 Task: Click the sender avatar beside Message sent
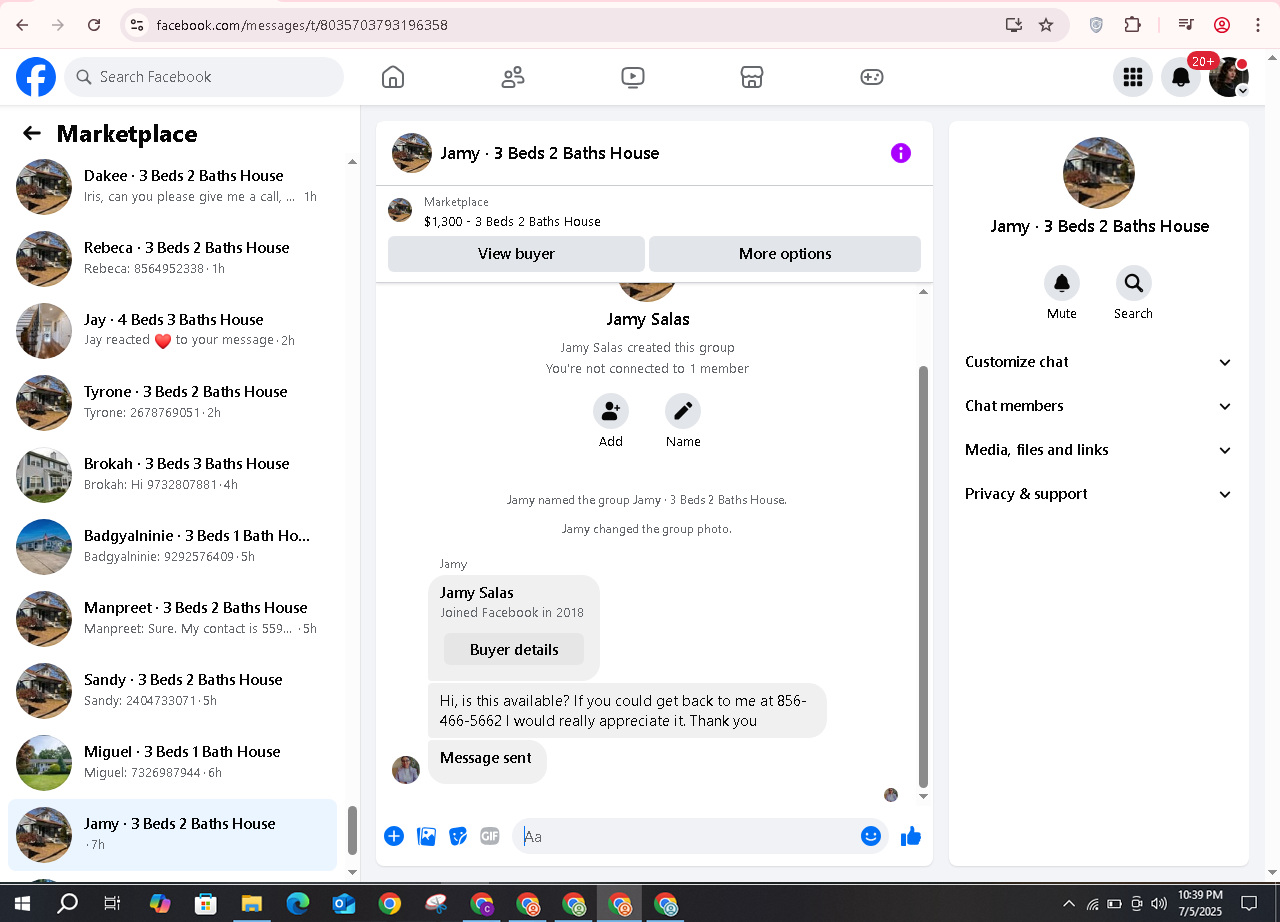click(x=406, y=770)
